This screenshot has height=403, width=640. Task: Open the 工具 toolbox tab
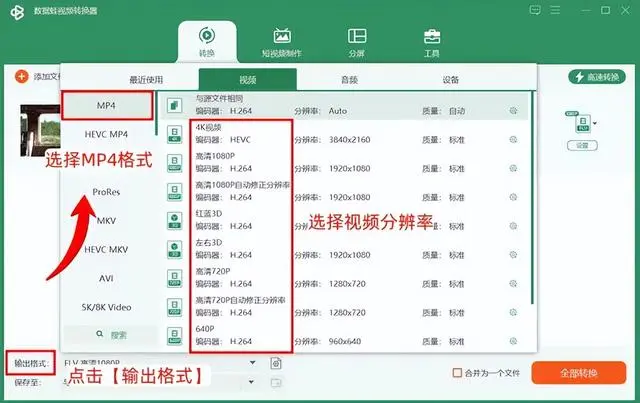[x=431, y=42]
